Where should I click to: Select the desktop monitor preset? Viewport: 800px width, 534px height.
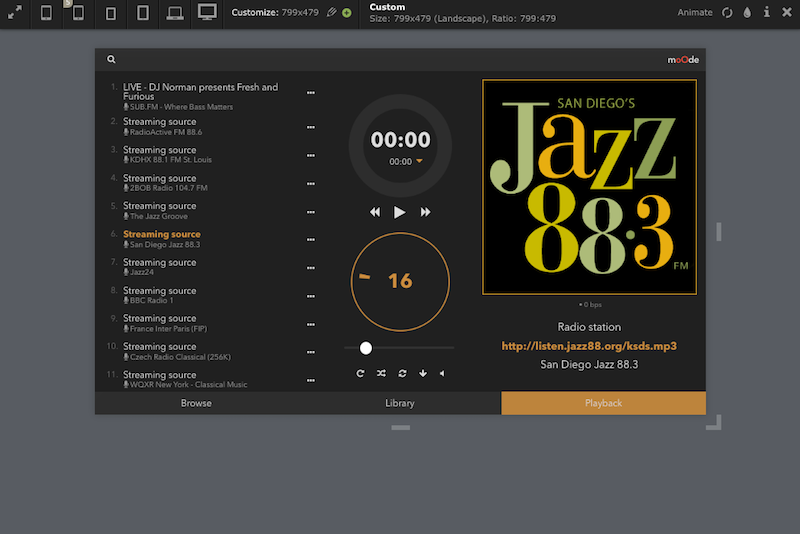coord(207,12)
